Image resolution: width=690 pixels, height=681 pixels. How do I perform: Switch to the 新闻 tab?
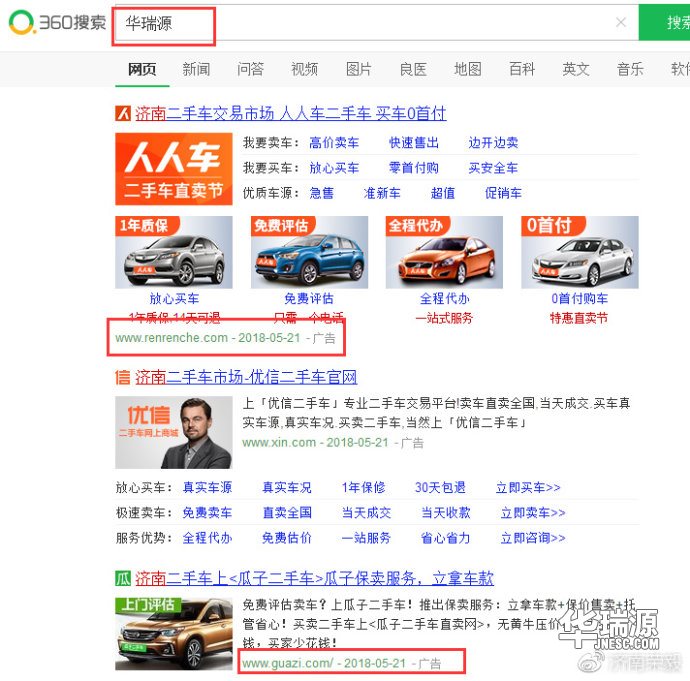pyautogui.click(x=196, y=69)
